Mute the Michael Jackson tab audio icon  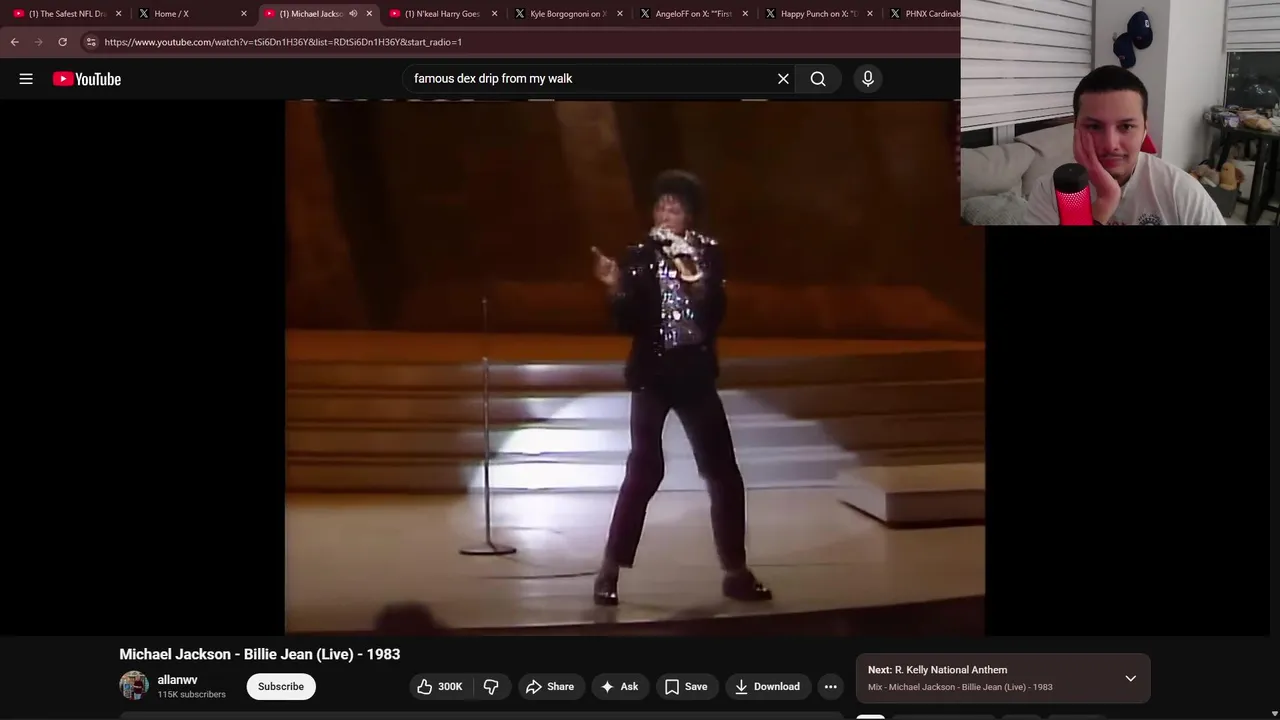coord(353,14)
